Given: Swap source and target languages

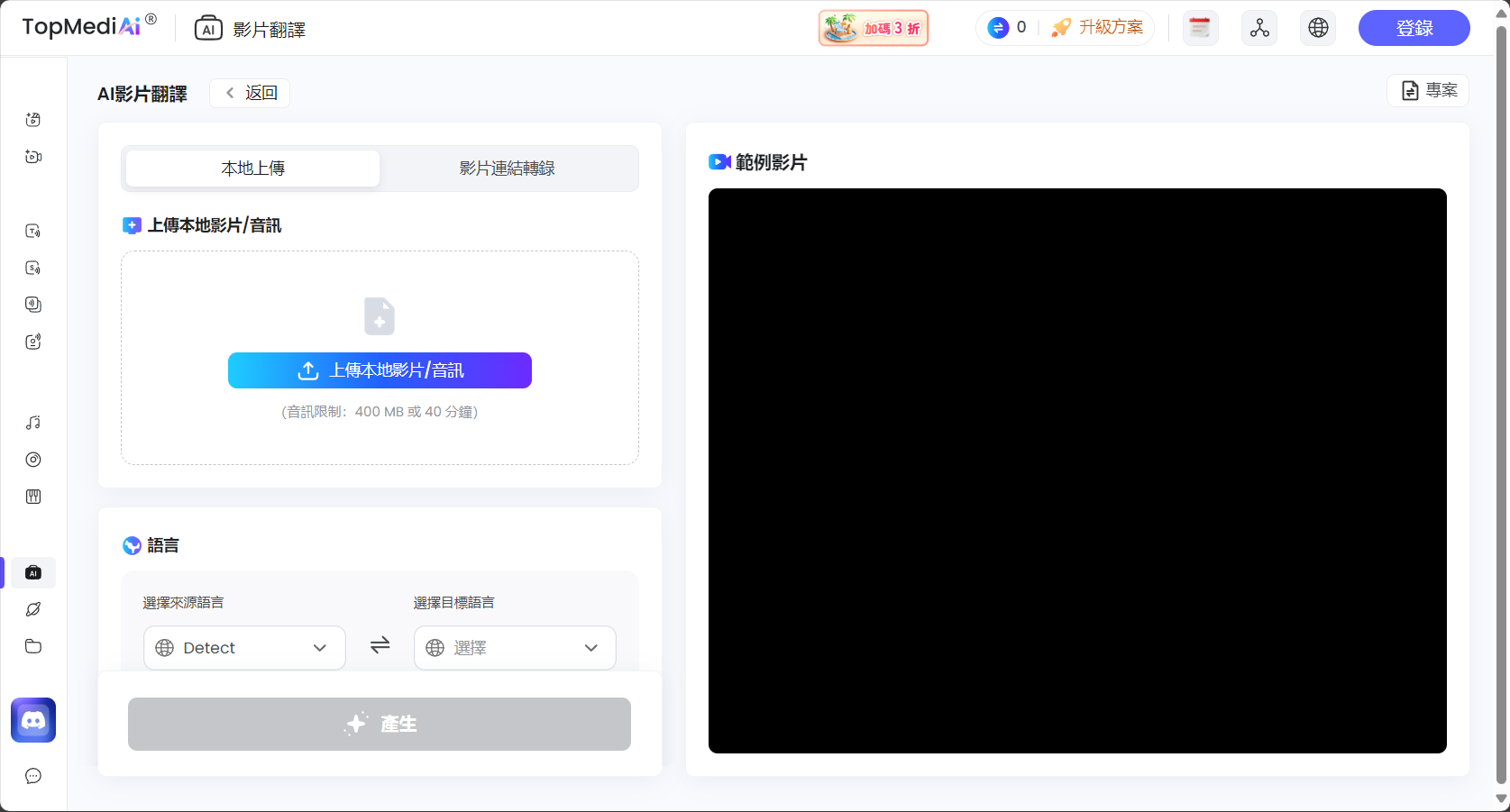Looking at the screenshot, I should 380,645.
